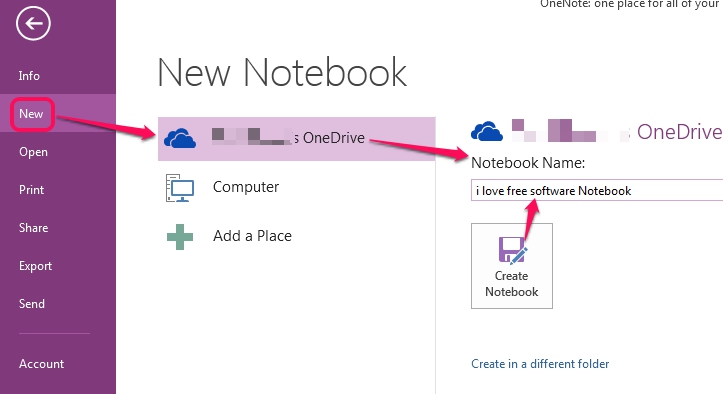Select Export in the sidebar
Image resolution: width=723 pixels, height=394 pixels.
click(35, 266)
